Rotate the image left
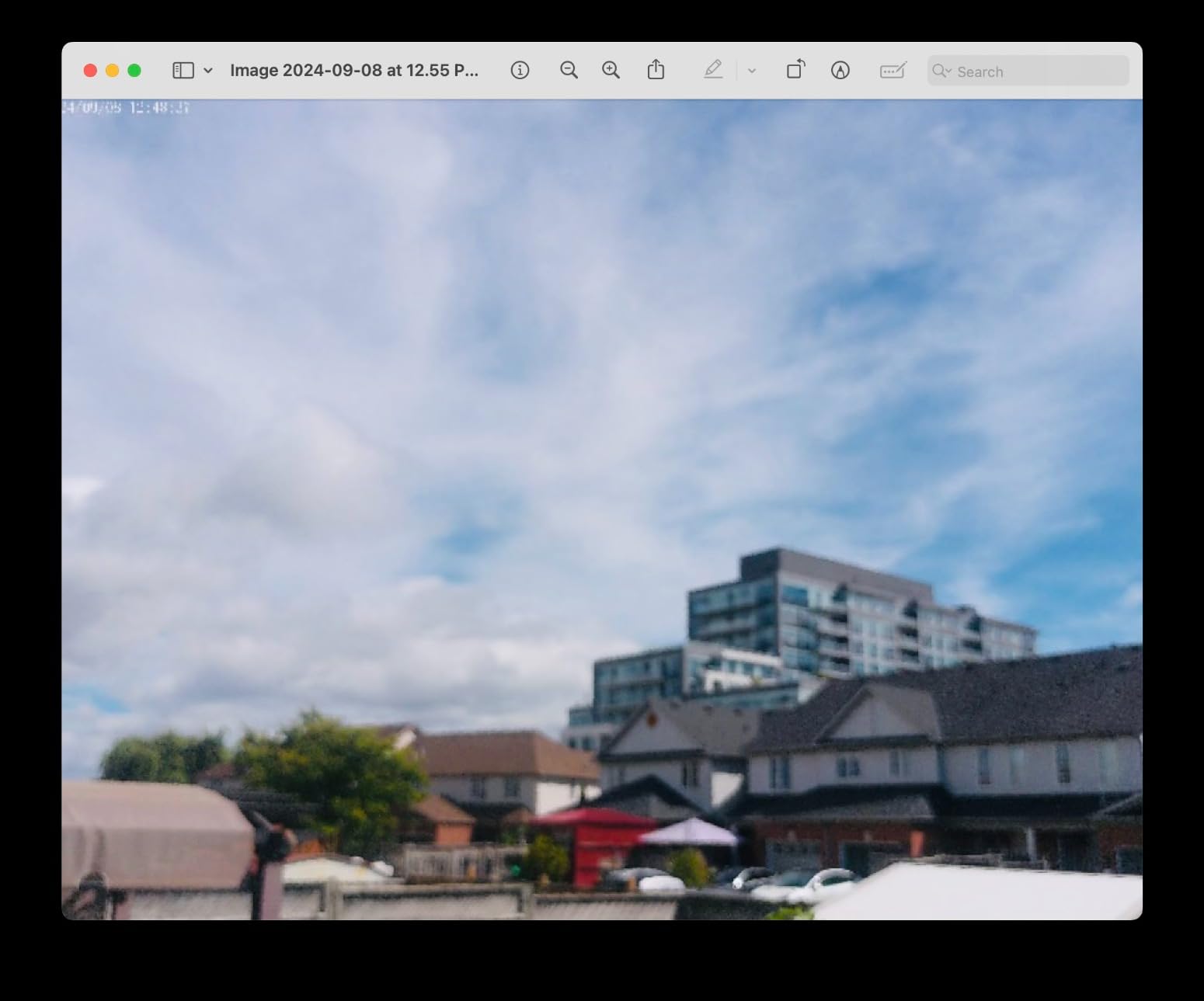The height and width of the screenshot is (1001, 1204). pyautogui.click(x=795, y=70)
